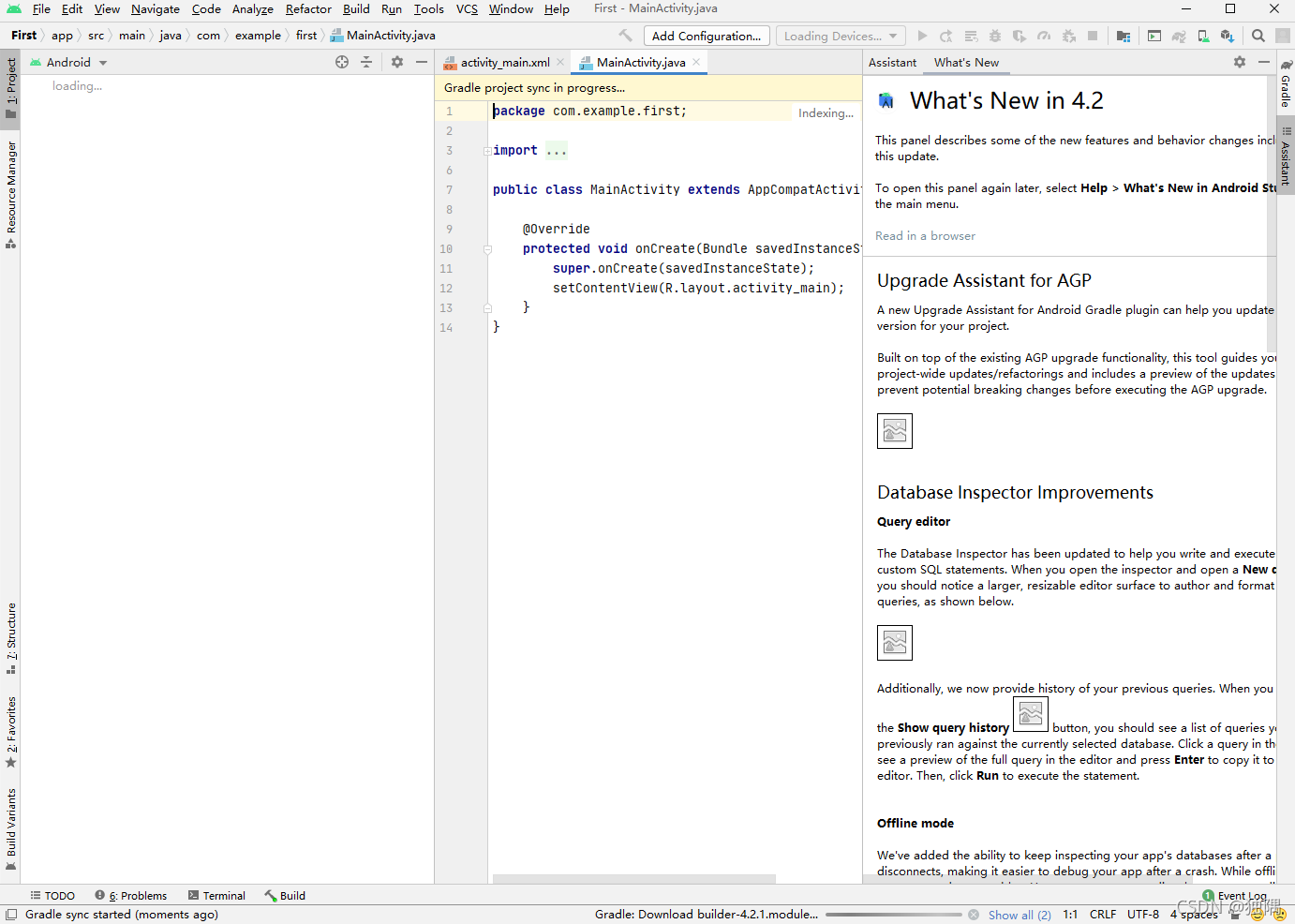
Task: Collapse onCreate method at line 10 fold marker
Action: pyautogui.click(x=487, y=249)
